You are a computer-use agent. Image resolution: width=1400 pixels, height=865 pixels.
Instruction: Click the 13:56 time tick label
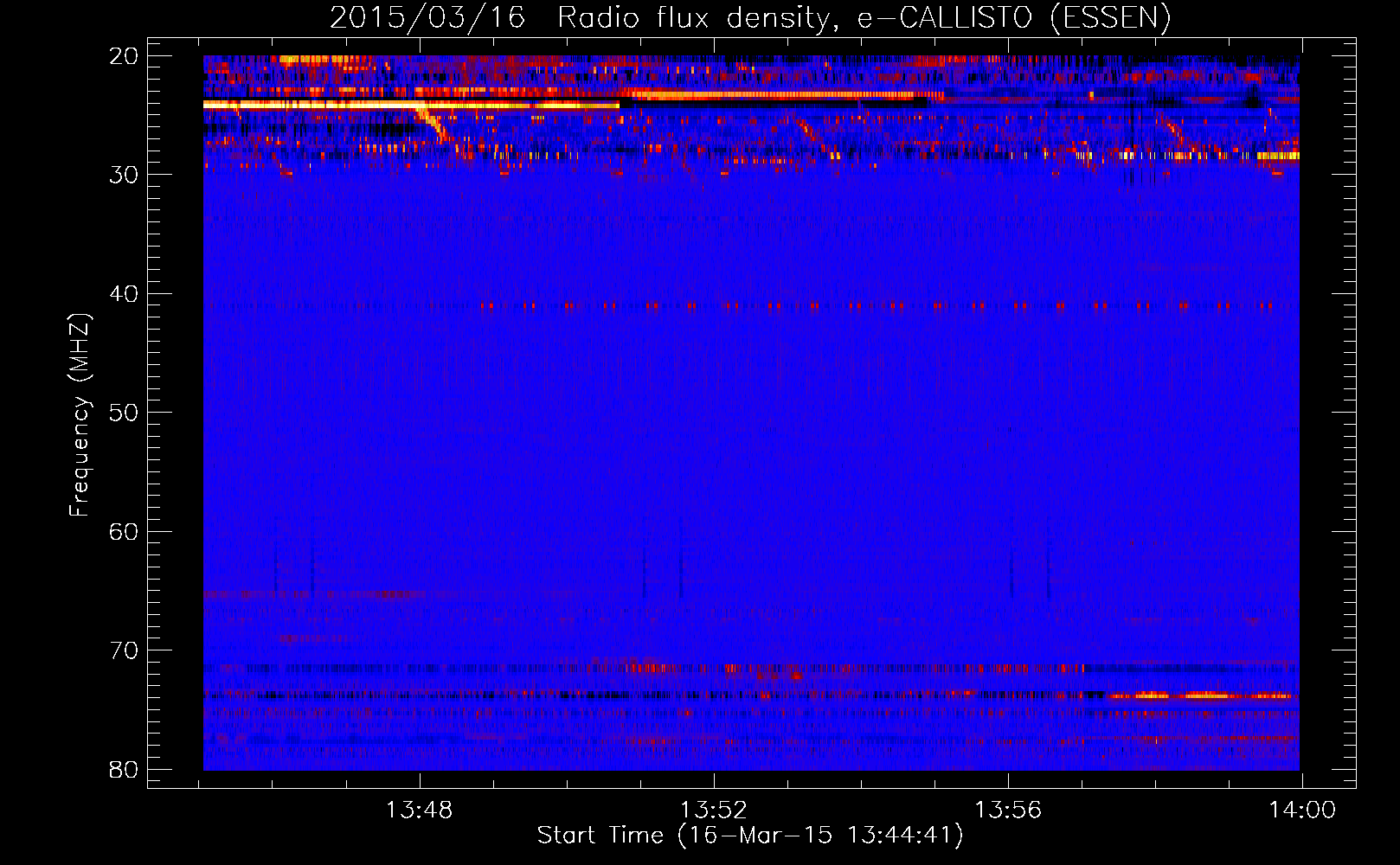[x=1008, y=811]
